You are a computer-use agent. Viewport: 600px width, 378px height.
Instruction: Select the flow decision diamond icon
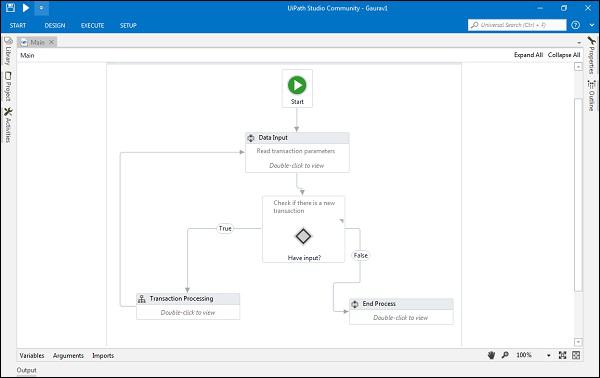[303, 236]
